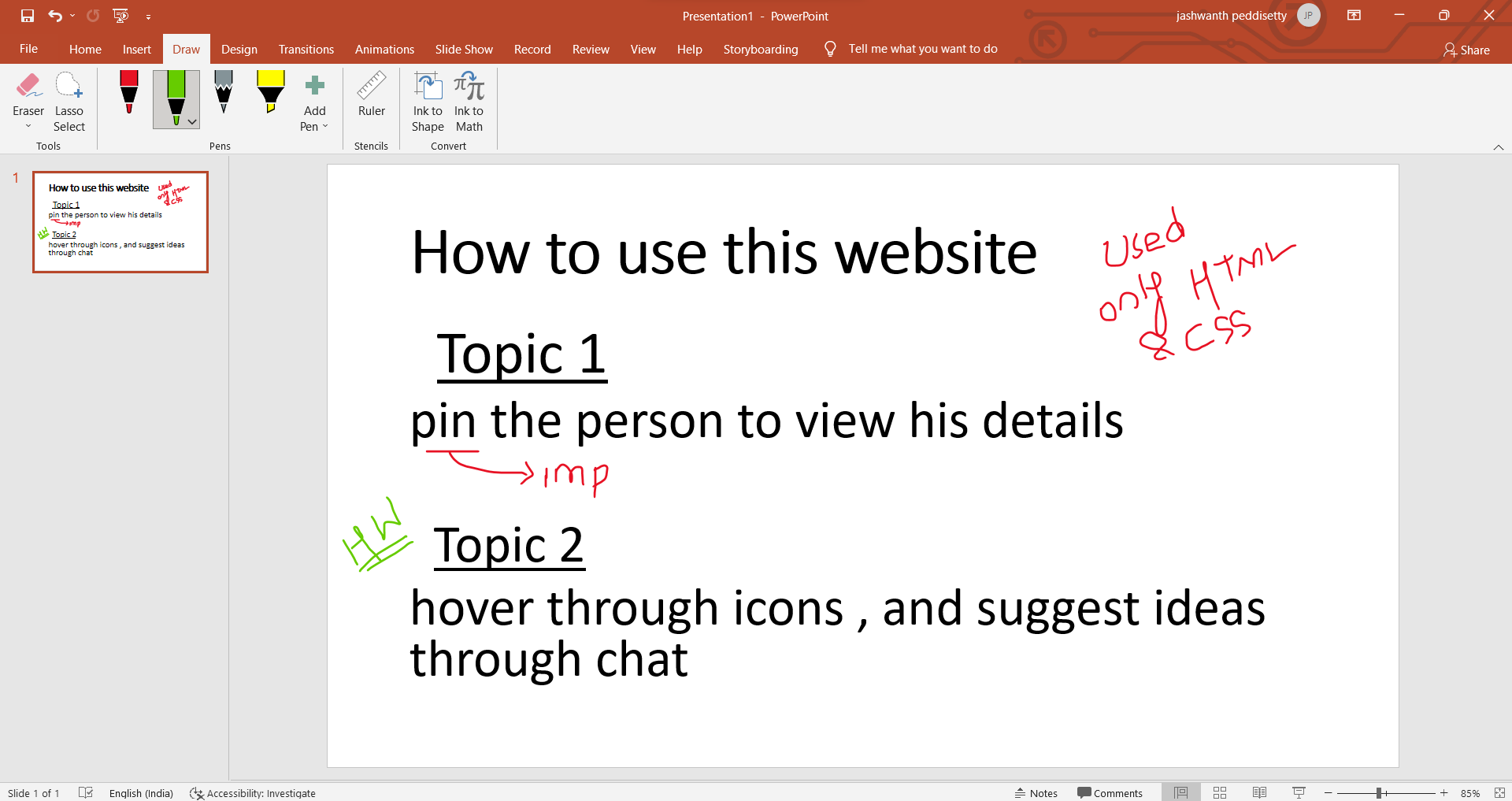Collapse the ribbon with the chevron
1512x801 pixels.
tap(1498, 147)
